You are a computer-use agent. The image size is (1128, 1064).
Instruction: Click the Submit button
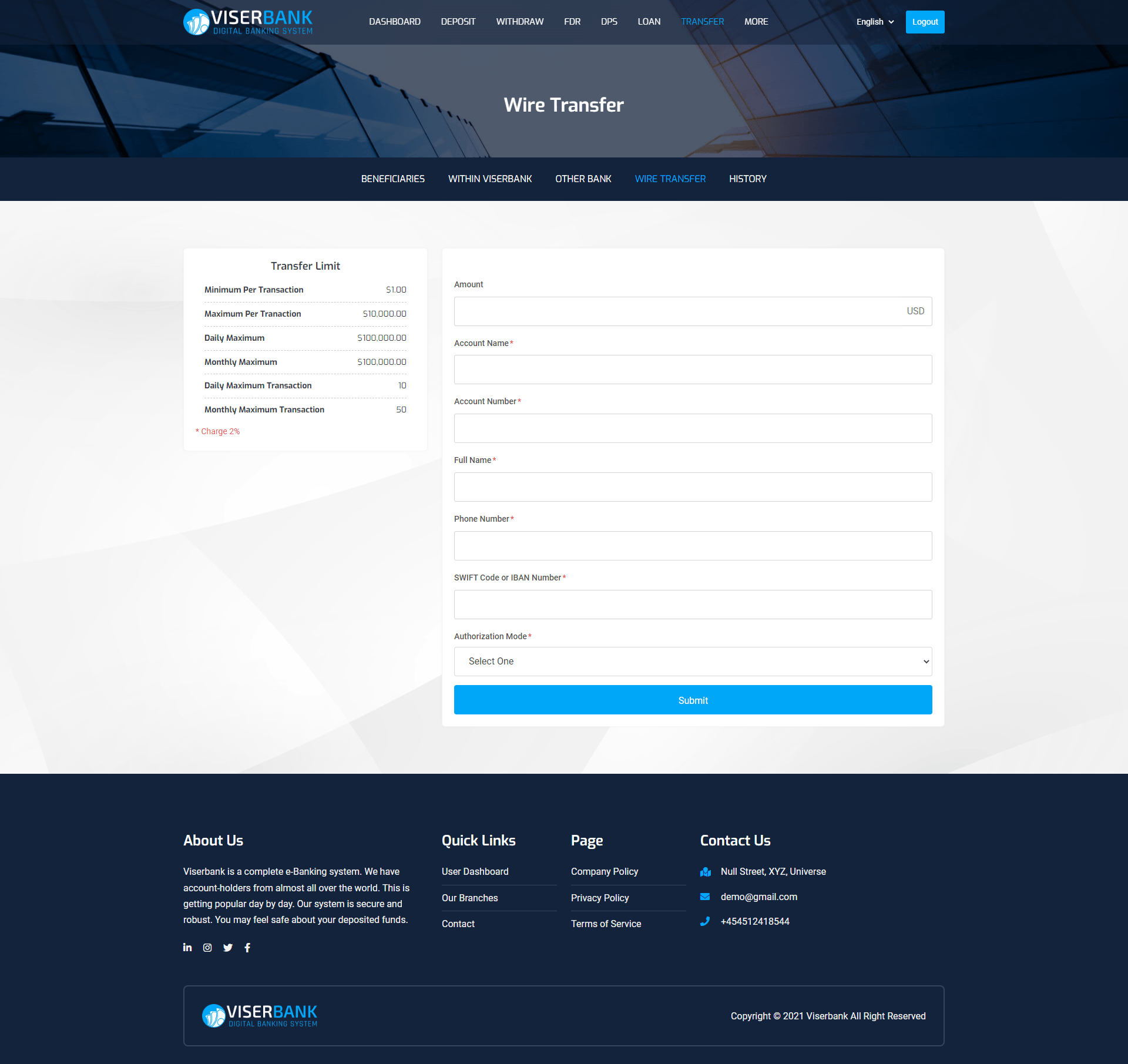(x=693, y=699)
